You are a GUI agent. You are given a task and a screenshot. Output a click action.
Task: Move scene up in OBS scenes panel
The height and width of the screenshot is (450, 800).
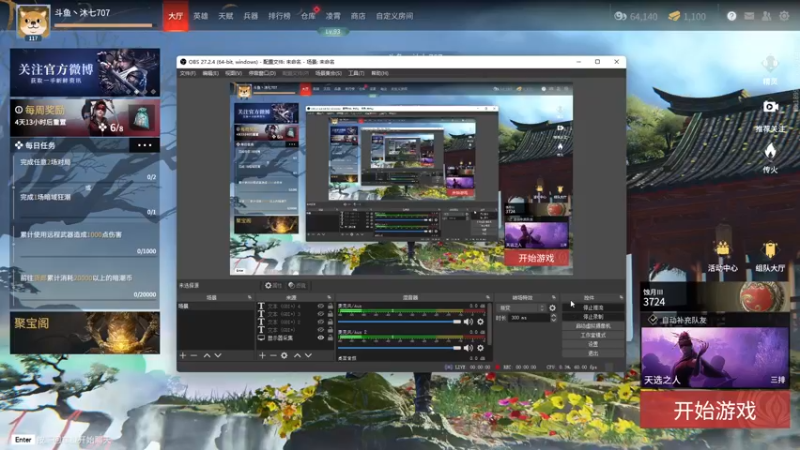click(x=207, y=355)
